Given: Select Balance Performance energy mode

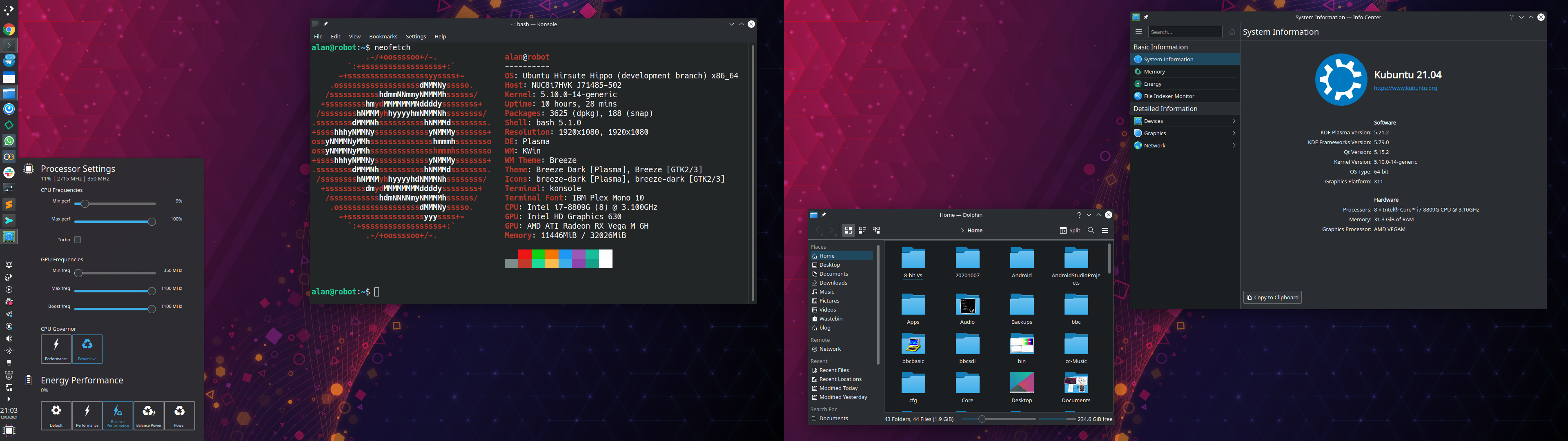Looking at the screenshot, I should point(118,415).
